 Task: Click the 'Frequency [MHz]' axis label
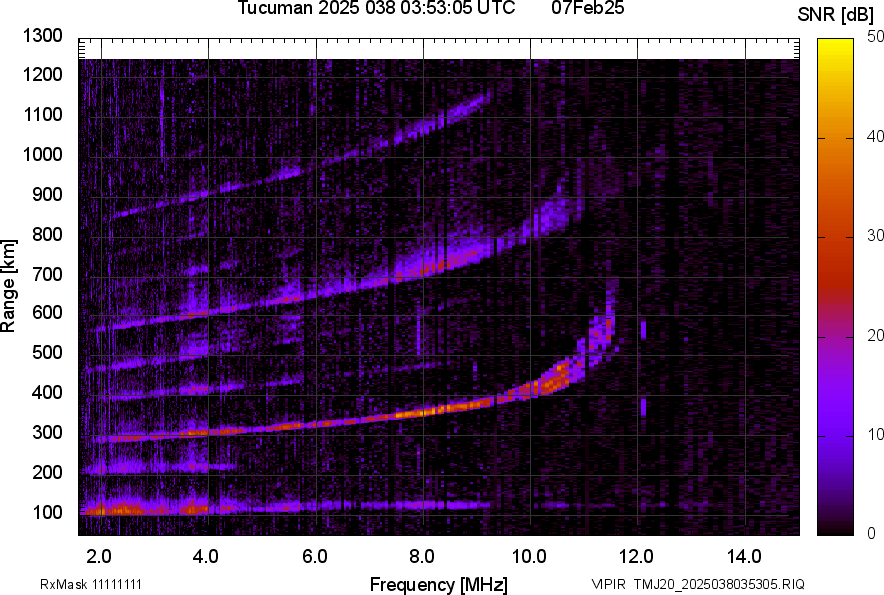click(439, 584)
